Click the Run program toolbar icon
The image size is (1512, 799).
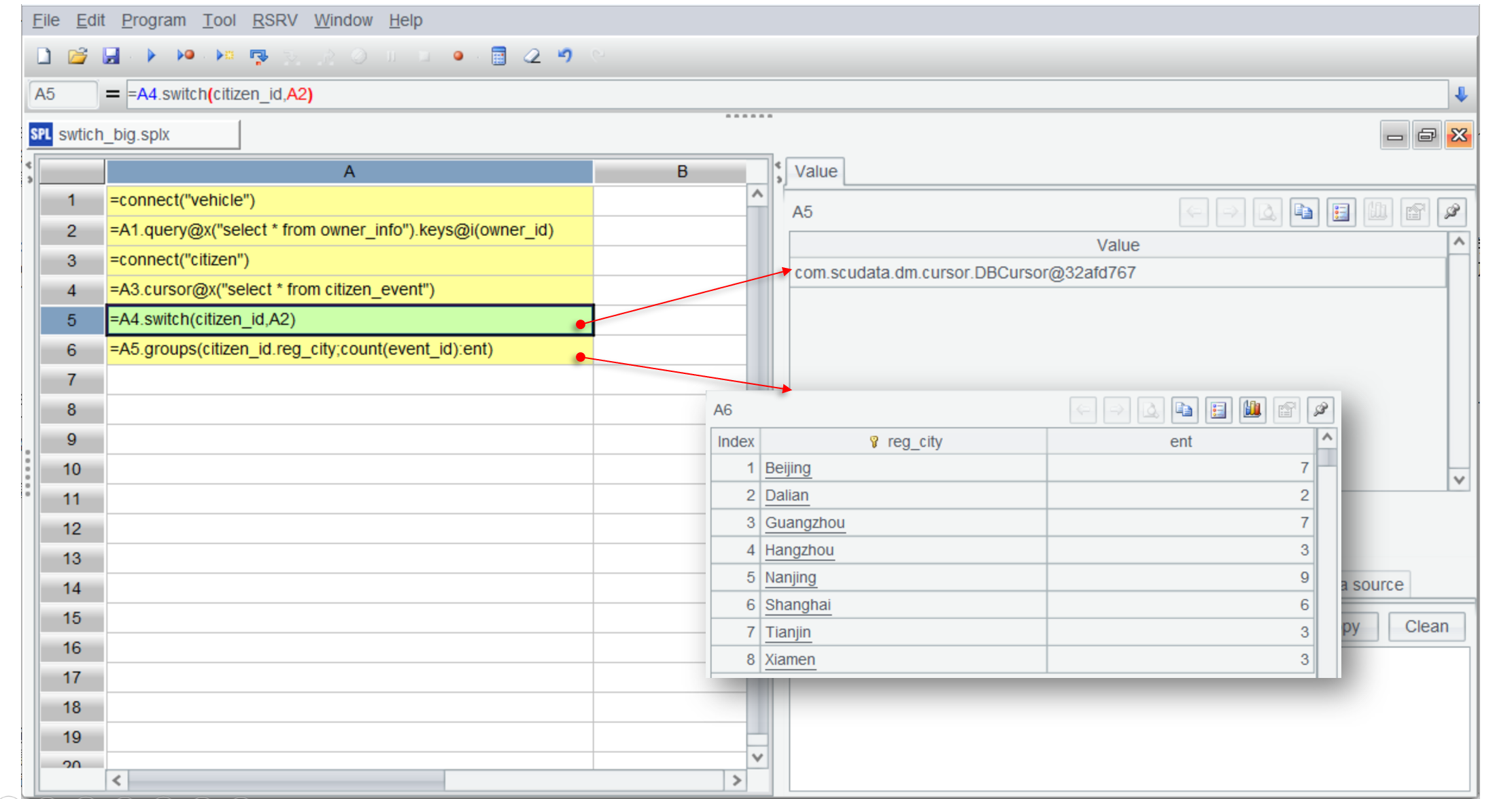[151, 56]
